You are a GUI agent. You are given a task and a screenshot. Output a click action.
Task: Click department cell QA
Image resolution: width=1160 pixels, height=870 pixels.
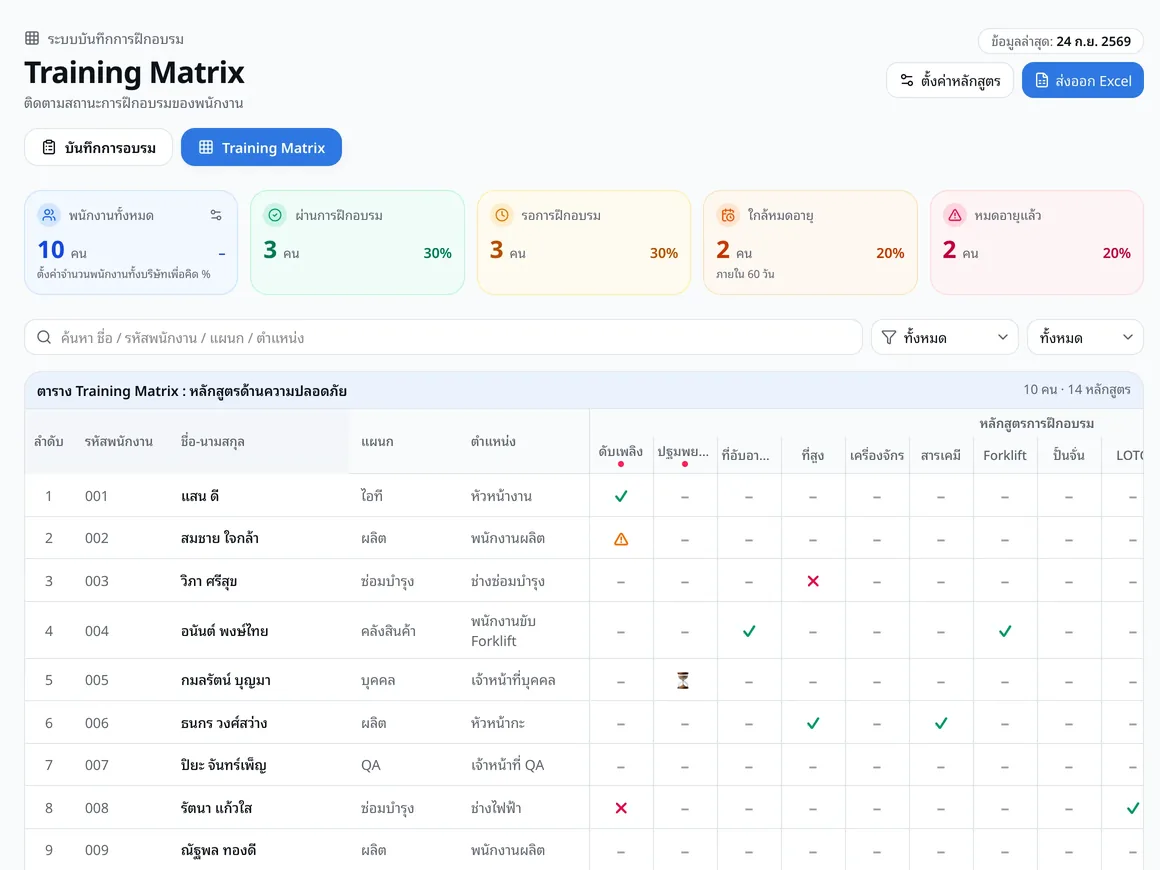tap(371, 765)
